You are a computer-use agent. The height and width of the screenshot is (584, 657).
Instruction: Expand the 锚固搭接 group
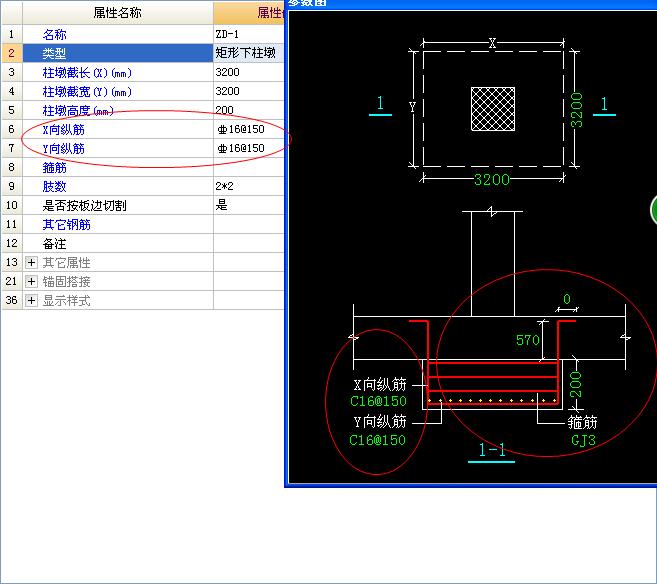(31, 282)
